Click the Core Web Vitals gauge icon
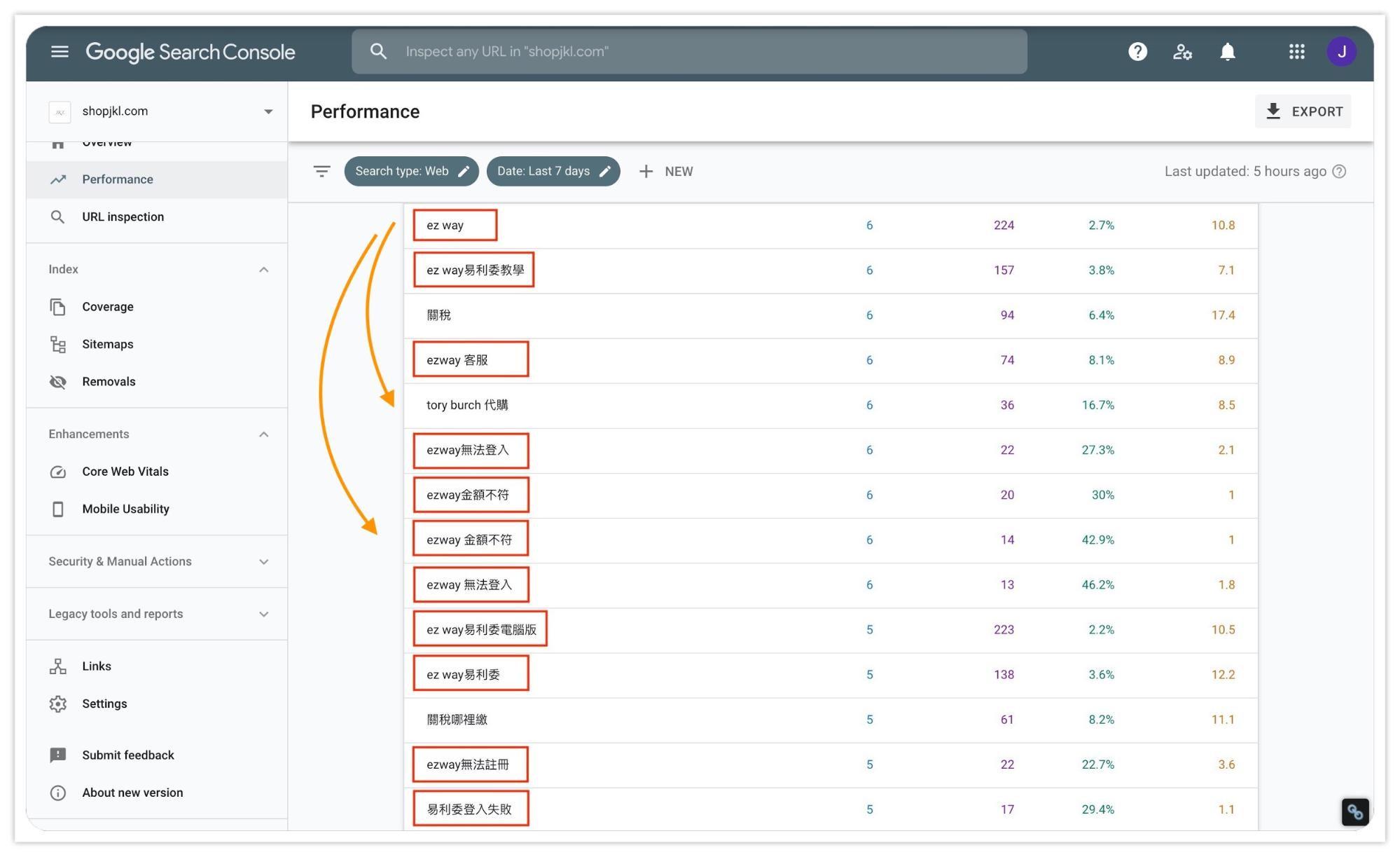The image size is (1400, 857). point(57,472)
